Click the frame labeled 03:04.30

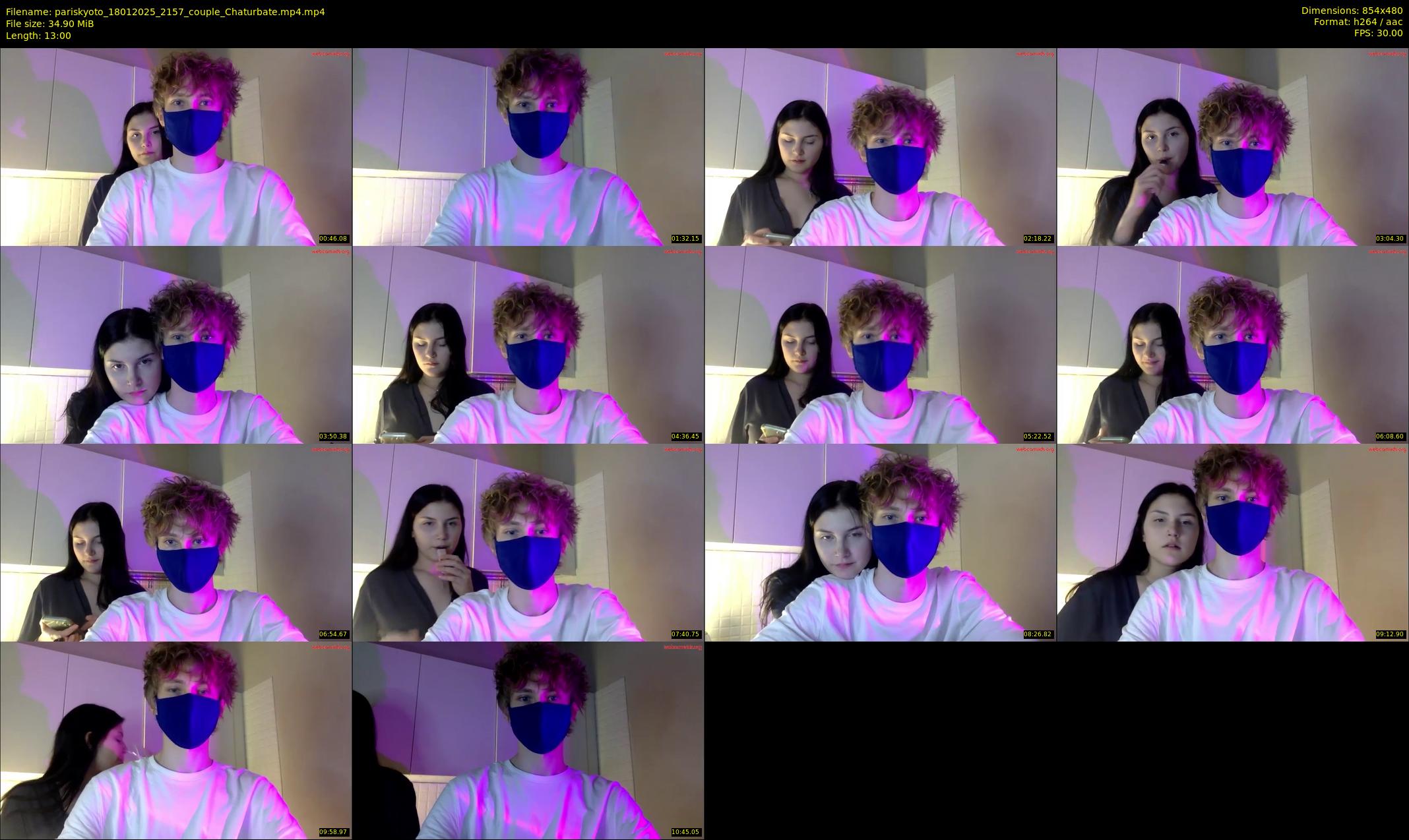coord(1232,146)
